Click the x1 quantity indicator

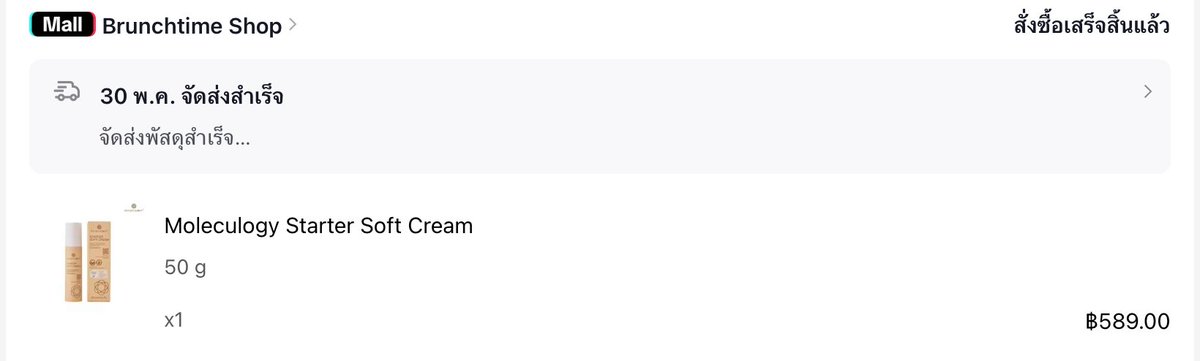tap(174, 321)
